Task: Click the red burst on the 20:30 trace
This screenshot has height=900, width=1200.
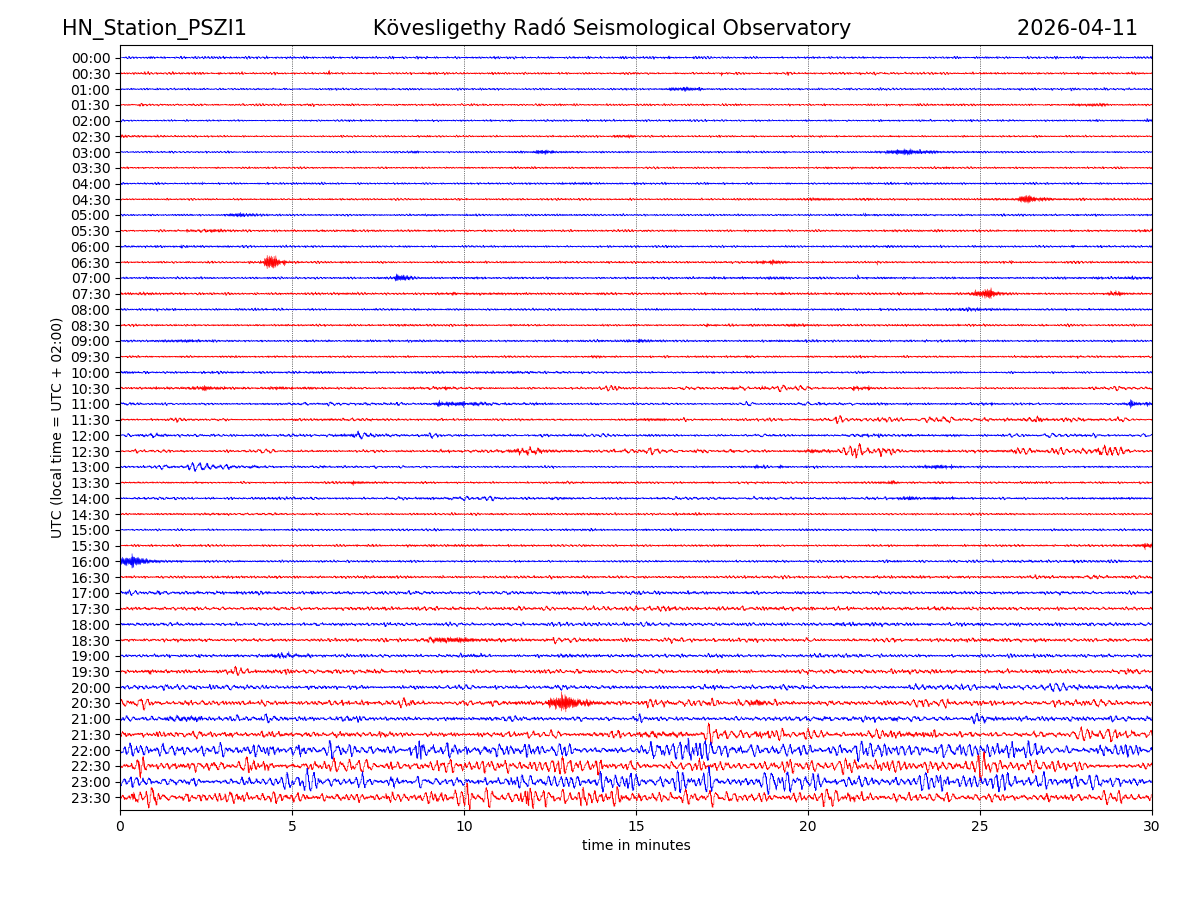Action: tap(564, 703)
